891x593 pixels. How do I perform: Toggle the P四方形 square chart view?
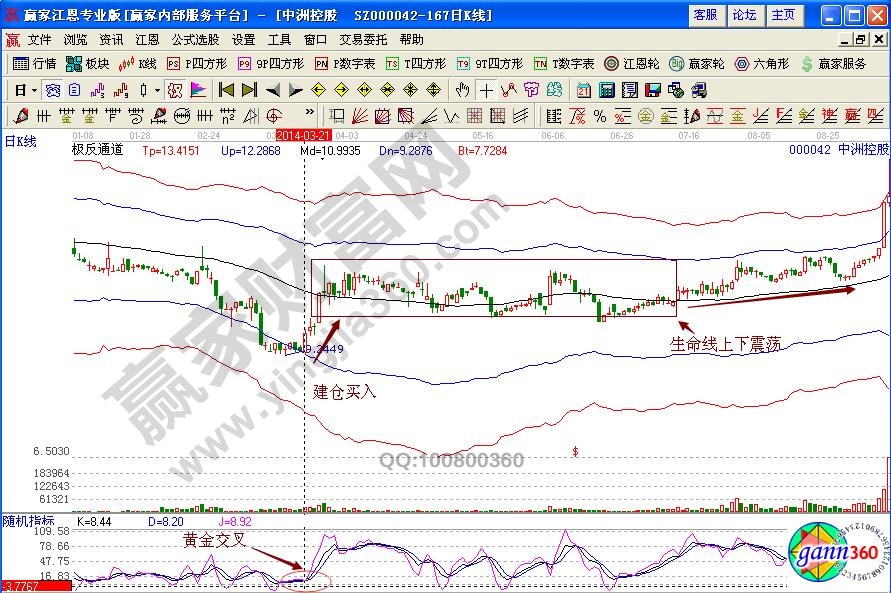pyautogui.click(x=197, y=64)
